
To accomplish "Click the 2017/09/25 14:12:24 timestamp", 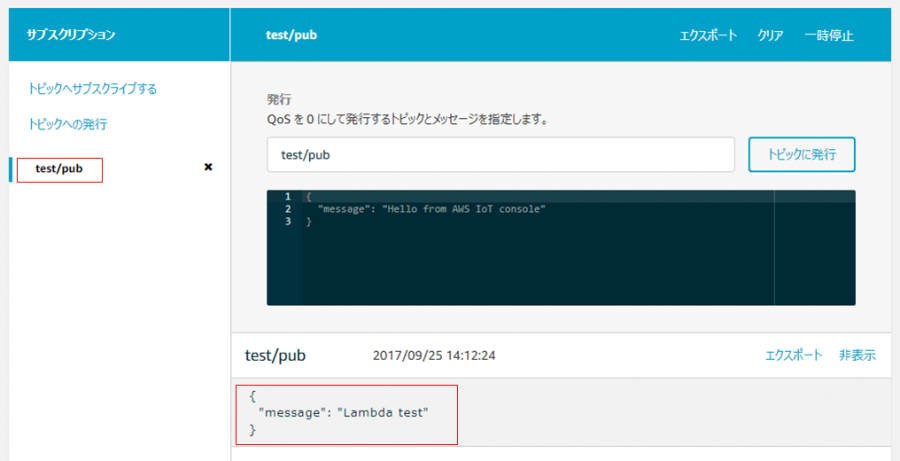I will coord(434,355).
